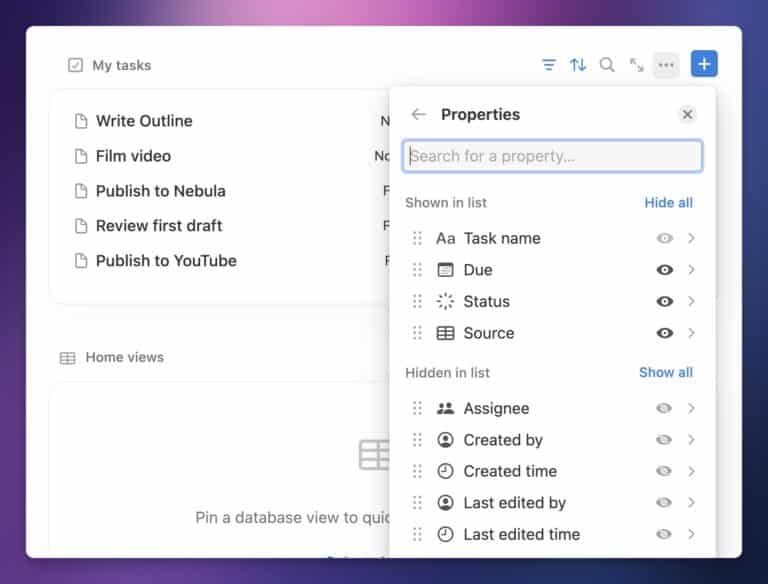768x584 pixels.
Task: Click the Created time clock icon
Action: pos(445,471)
